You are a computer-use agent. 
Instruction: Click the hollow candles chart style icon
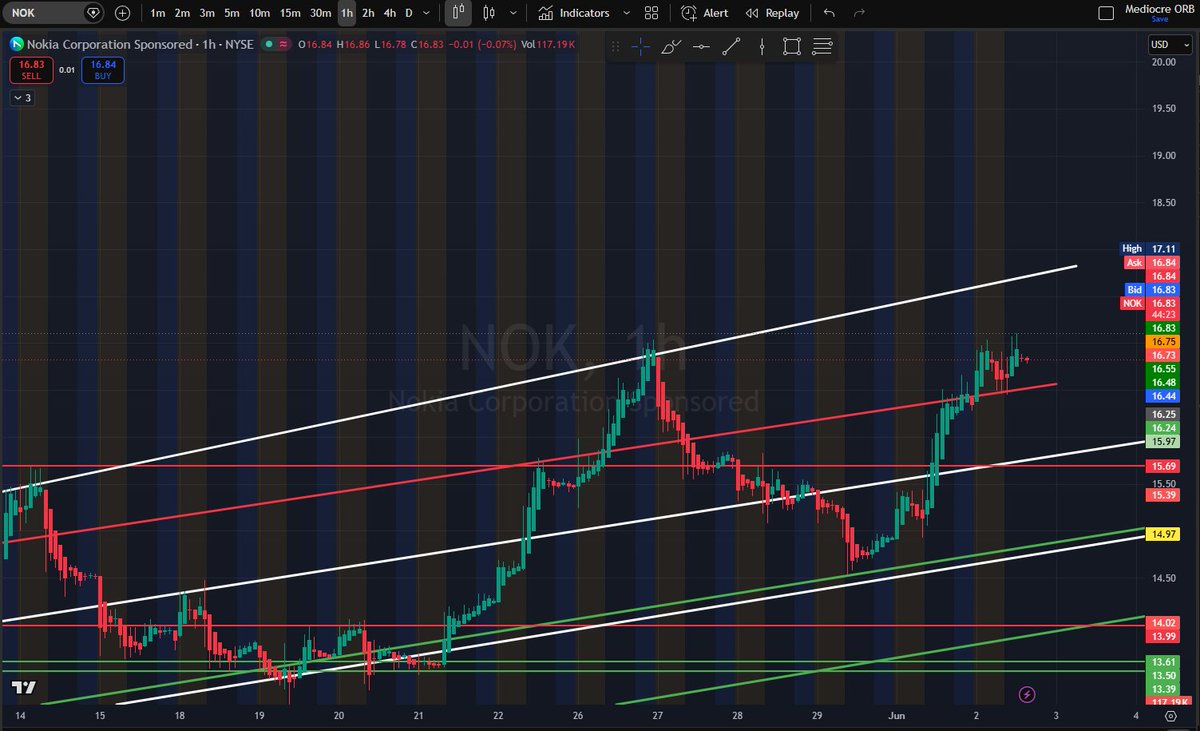[x=489, y=13]
